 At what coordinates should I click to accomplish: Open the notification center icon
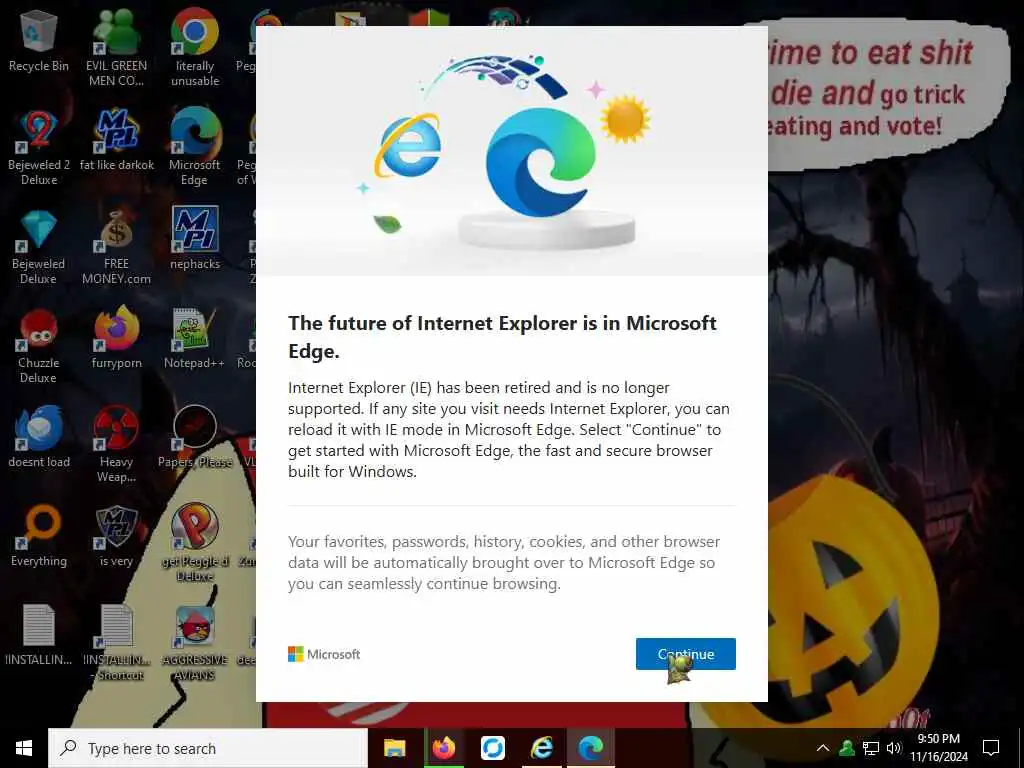991,748
